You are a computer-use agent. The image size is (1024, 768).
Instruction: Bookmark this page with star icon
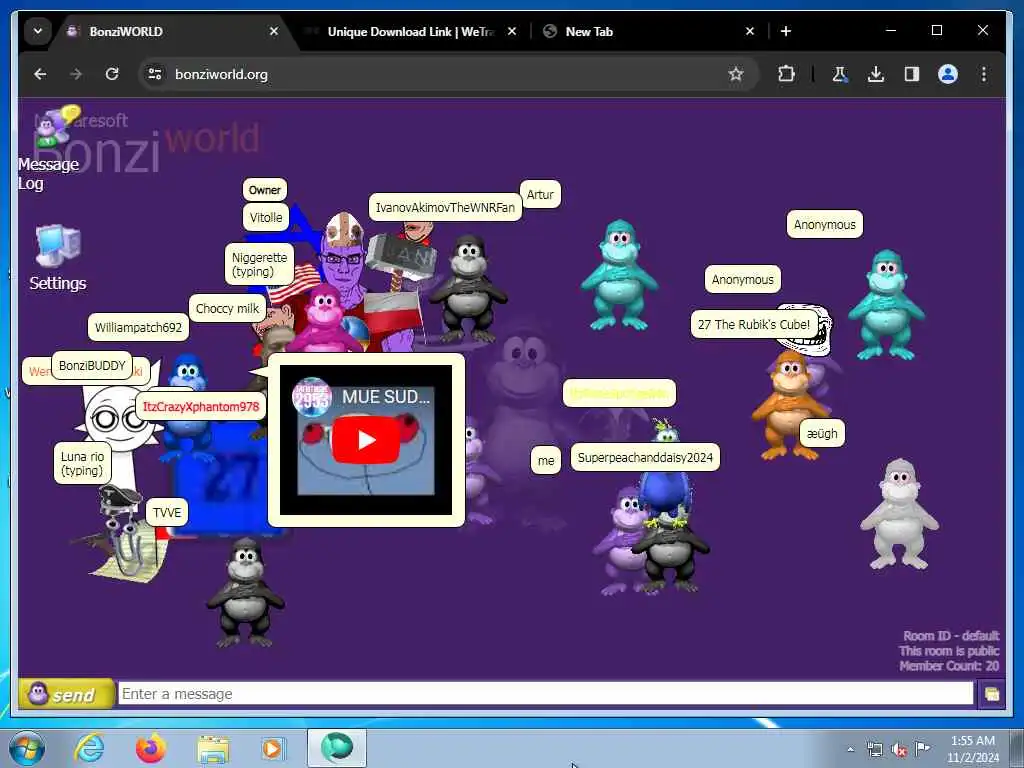736,74
